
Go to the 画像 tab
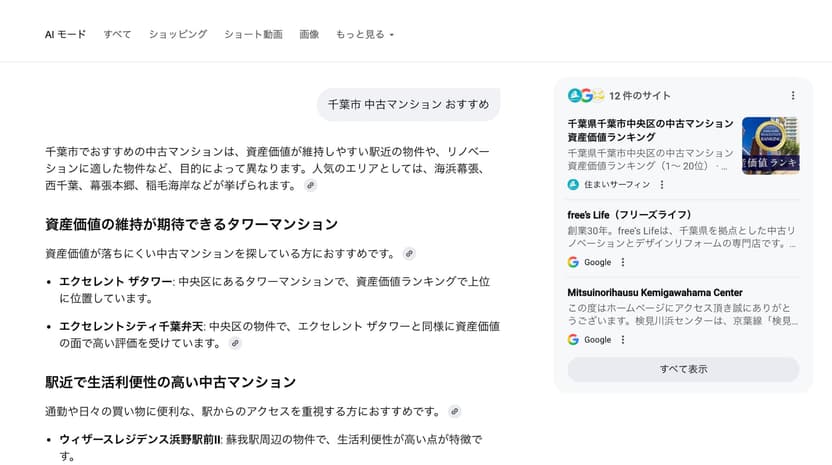click(309, 35)
